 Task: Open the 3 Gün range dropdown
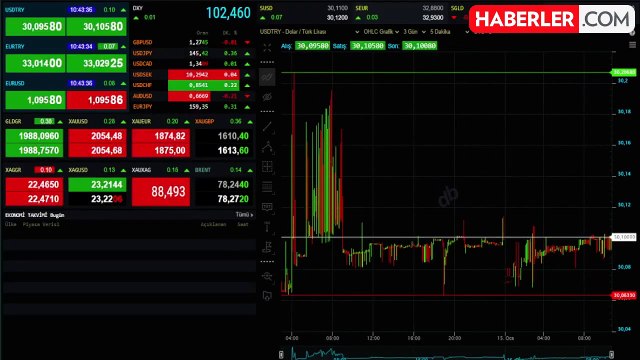click(x=414, y=32)
